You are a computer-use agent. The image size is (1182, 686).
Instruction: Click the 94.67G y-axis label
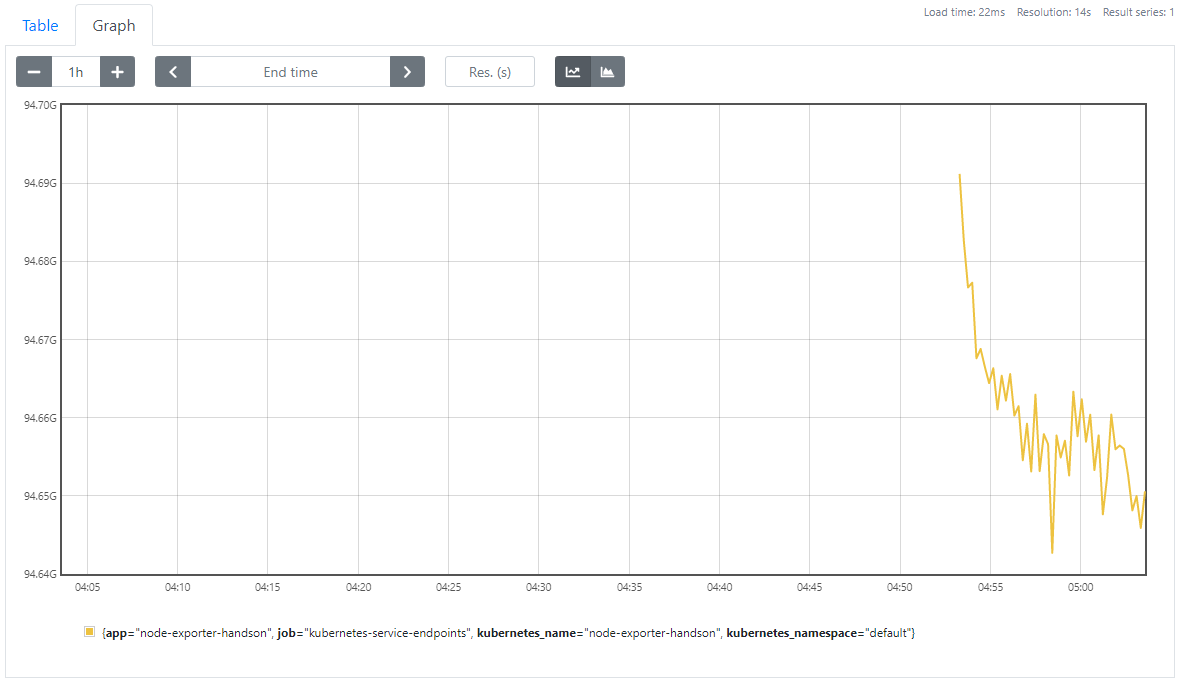(x=40, y=340)
